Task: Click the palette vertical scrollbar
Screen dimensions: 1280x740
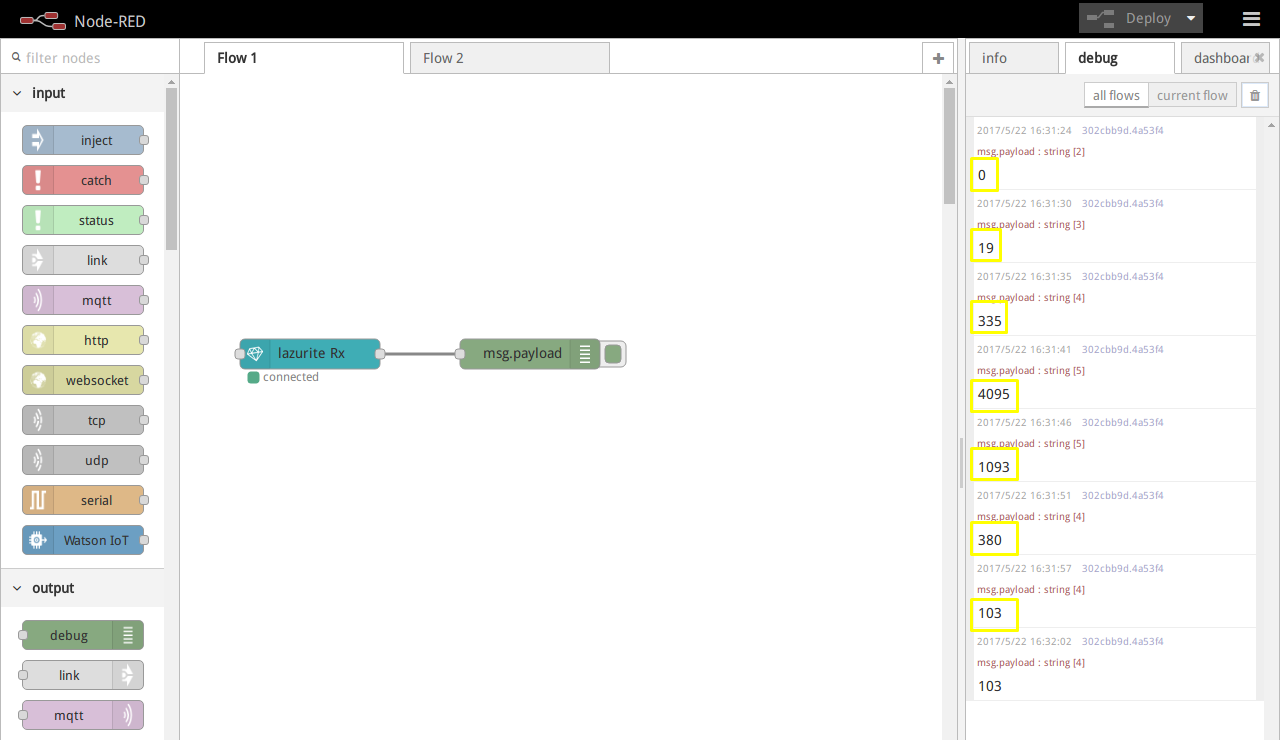Action: [171, 168]
